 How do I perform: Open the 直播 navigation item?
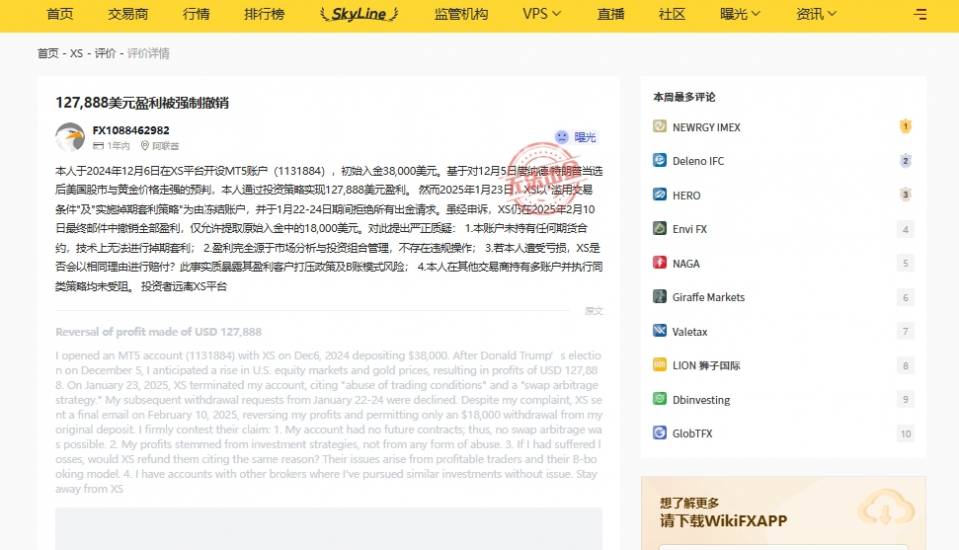[610, 13]
